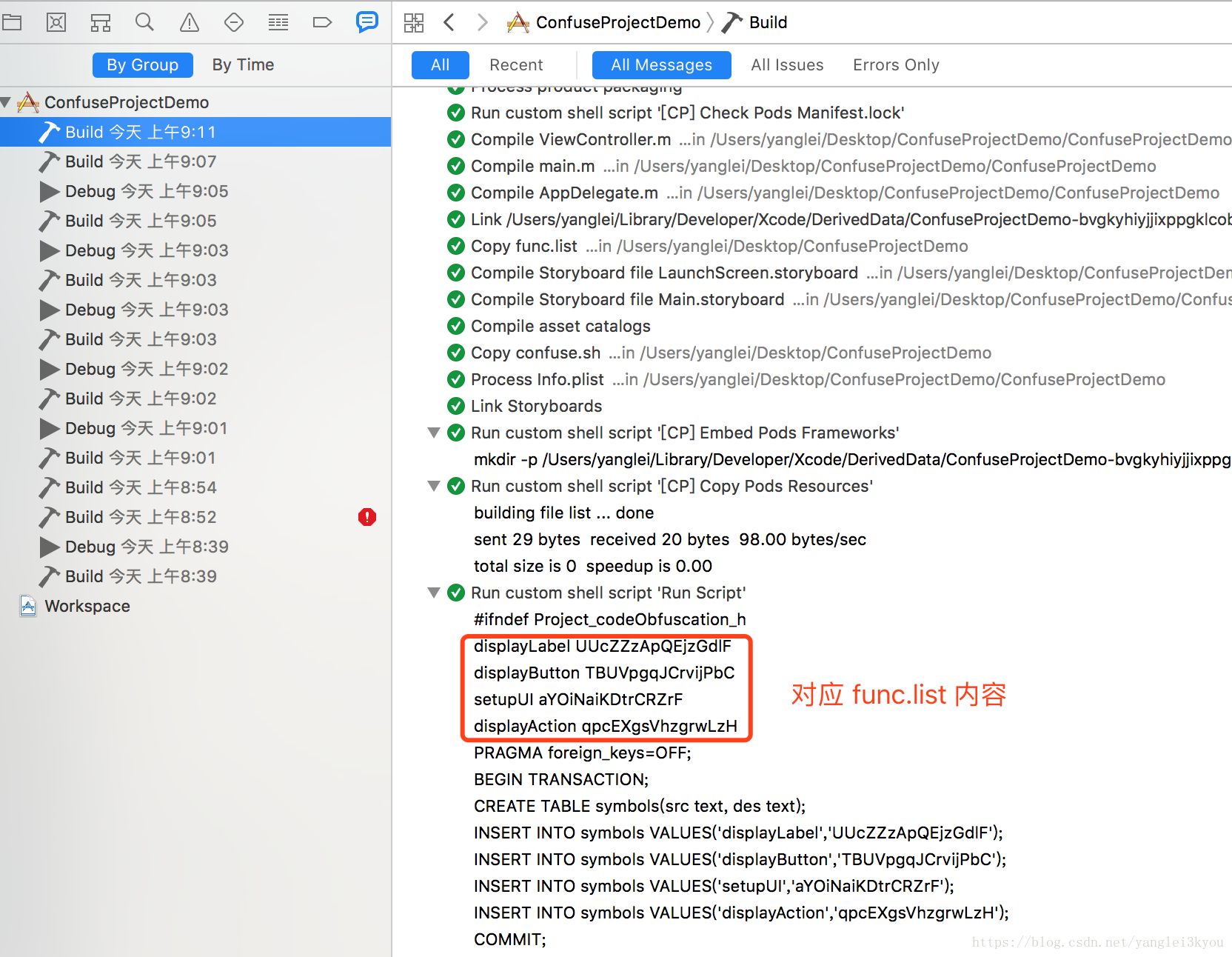Select the Workspace item
Image resolution: width=1232 pixels, height=957 pixels.
[195, 606]
